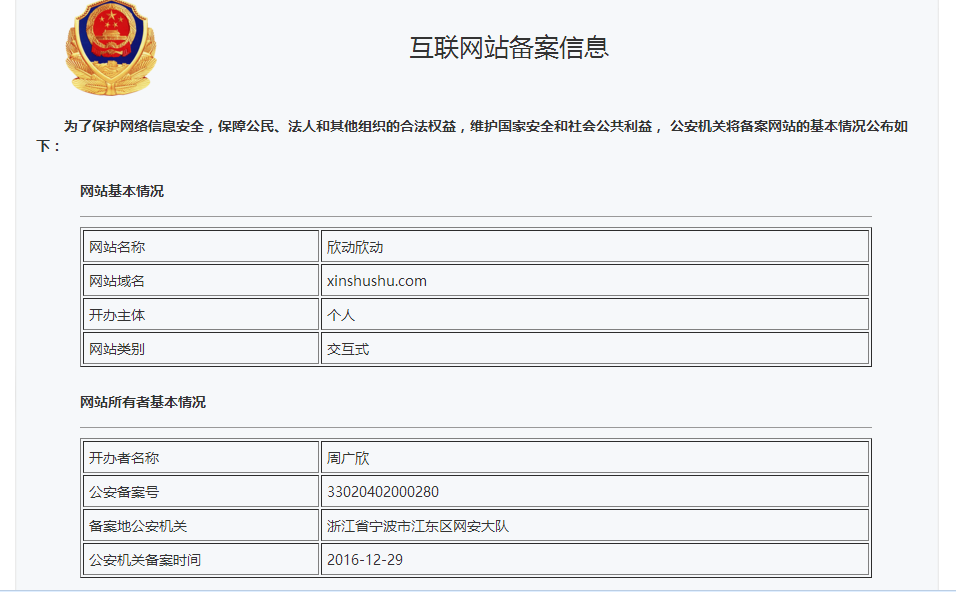The width and height of the screenshot is (956, 592).
Task: Select the 网站名称 label cell
Action: [x=201, y=247]
